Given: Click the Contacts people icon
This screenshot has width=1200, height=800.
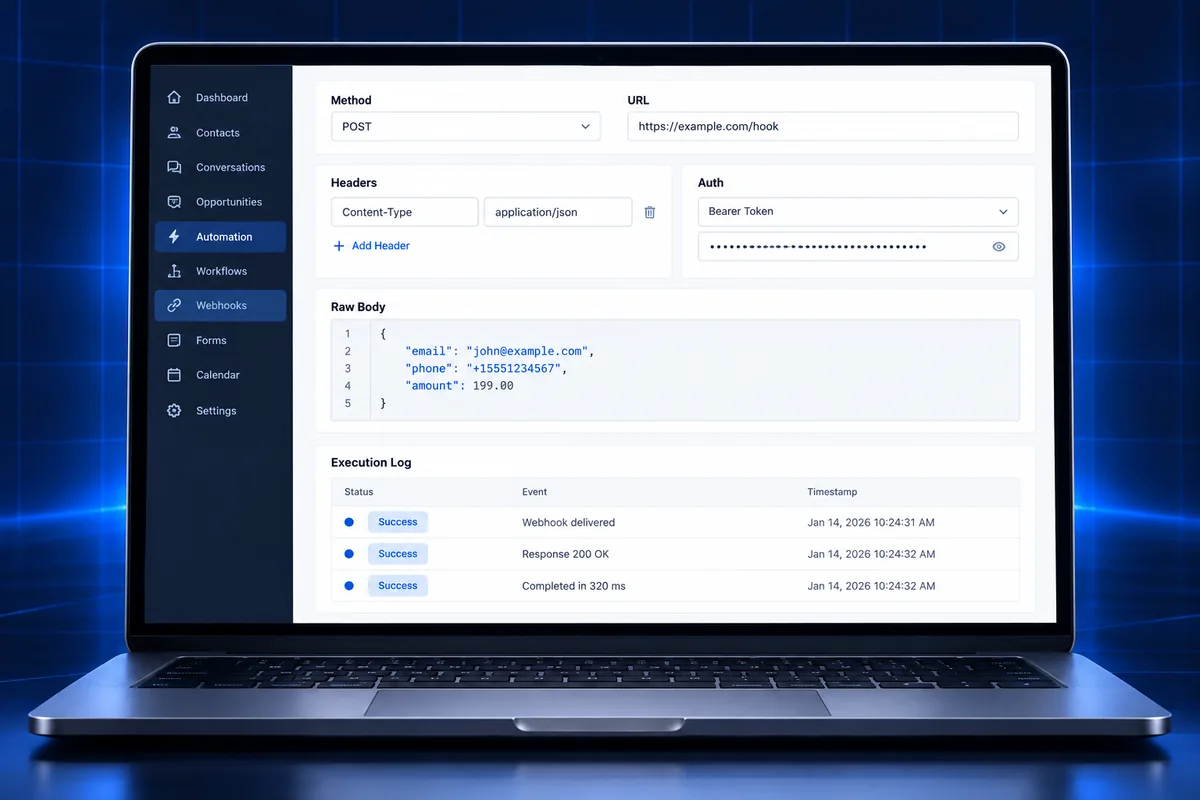Looking at the screenshot, I should click(174, 133).
